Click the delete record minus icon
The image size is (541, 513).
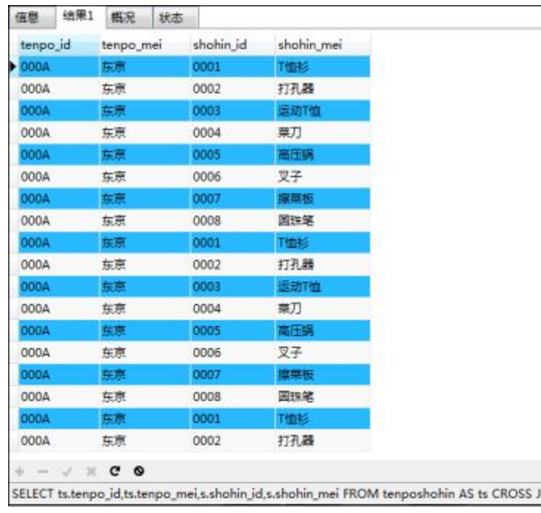[x=43, y=471]
